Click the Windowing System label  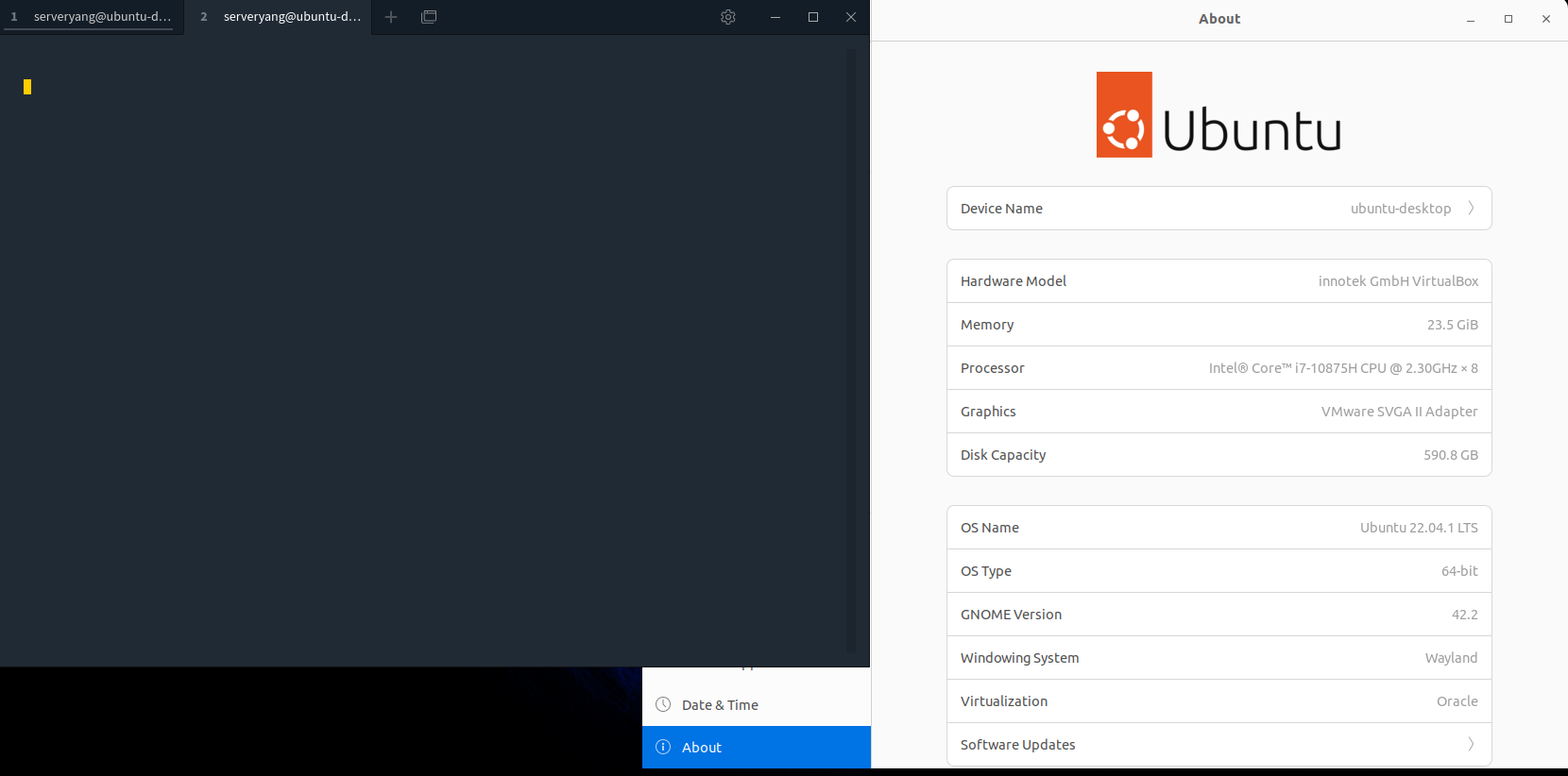pyautogui.click(x=1019, y=658)
